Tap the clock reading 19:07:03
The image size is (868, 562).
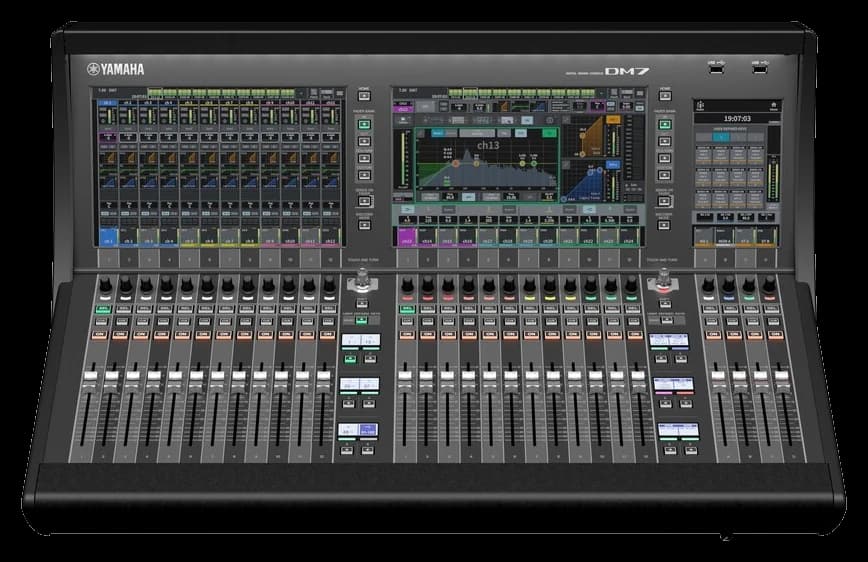click(737, 118)
